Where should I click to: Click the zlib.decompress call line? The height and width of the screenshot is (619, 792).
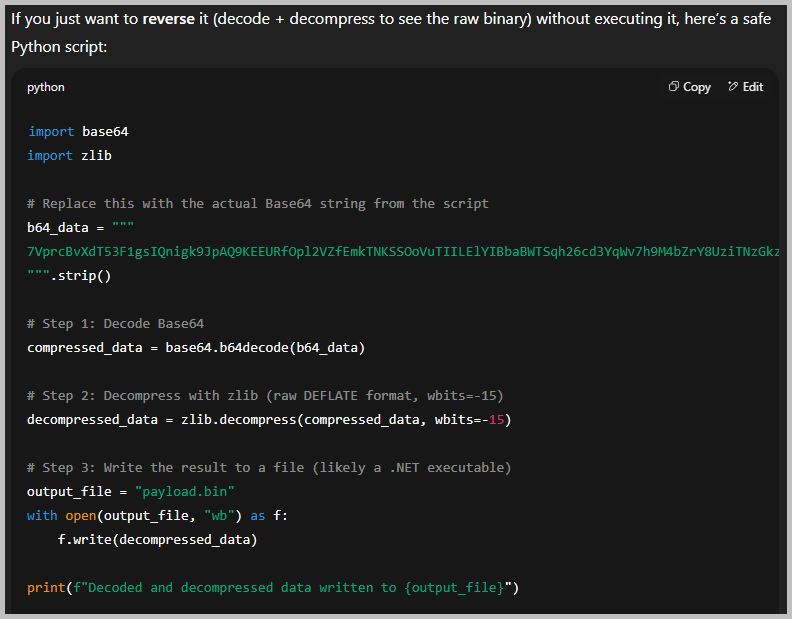(268, 420)
